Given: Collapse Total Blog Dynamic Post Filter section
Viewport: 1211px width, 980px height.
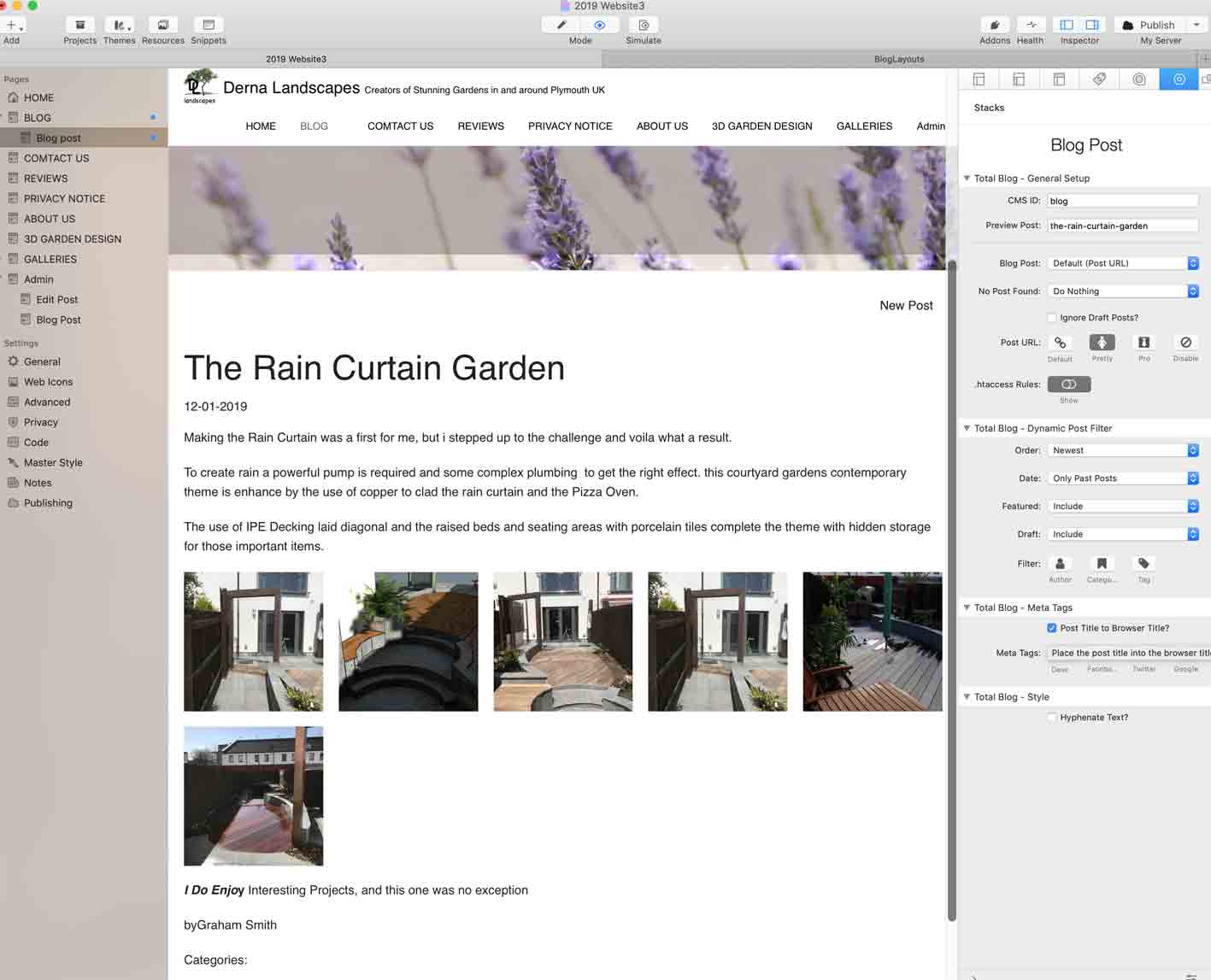Looking at the screenshot, I should tap(967, 428).
